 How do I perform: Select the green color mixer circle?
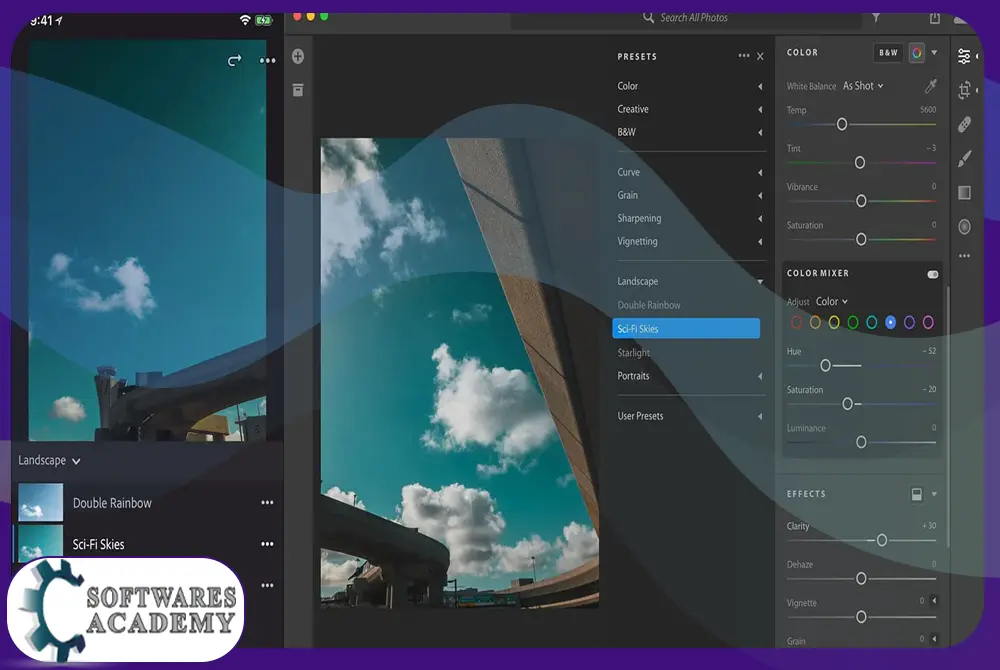853,323
